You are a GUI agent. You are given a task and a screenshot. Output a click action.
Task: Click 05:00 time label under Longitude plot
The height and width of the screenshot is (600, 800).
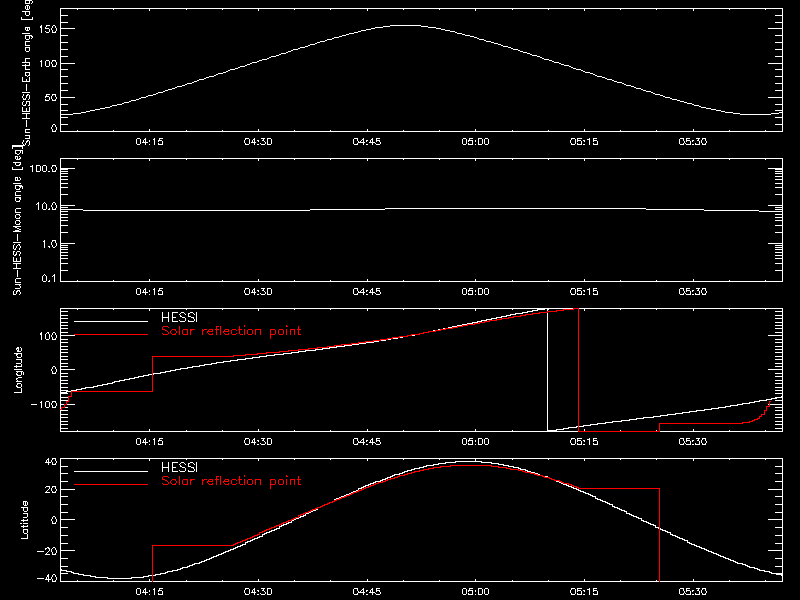click(x=476, y=442)
